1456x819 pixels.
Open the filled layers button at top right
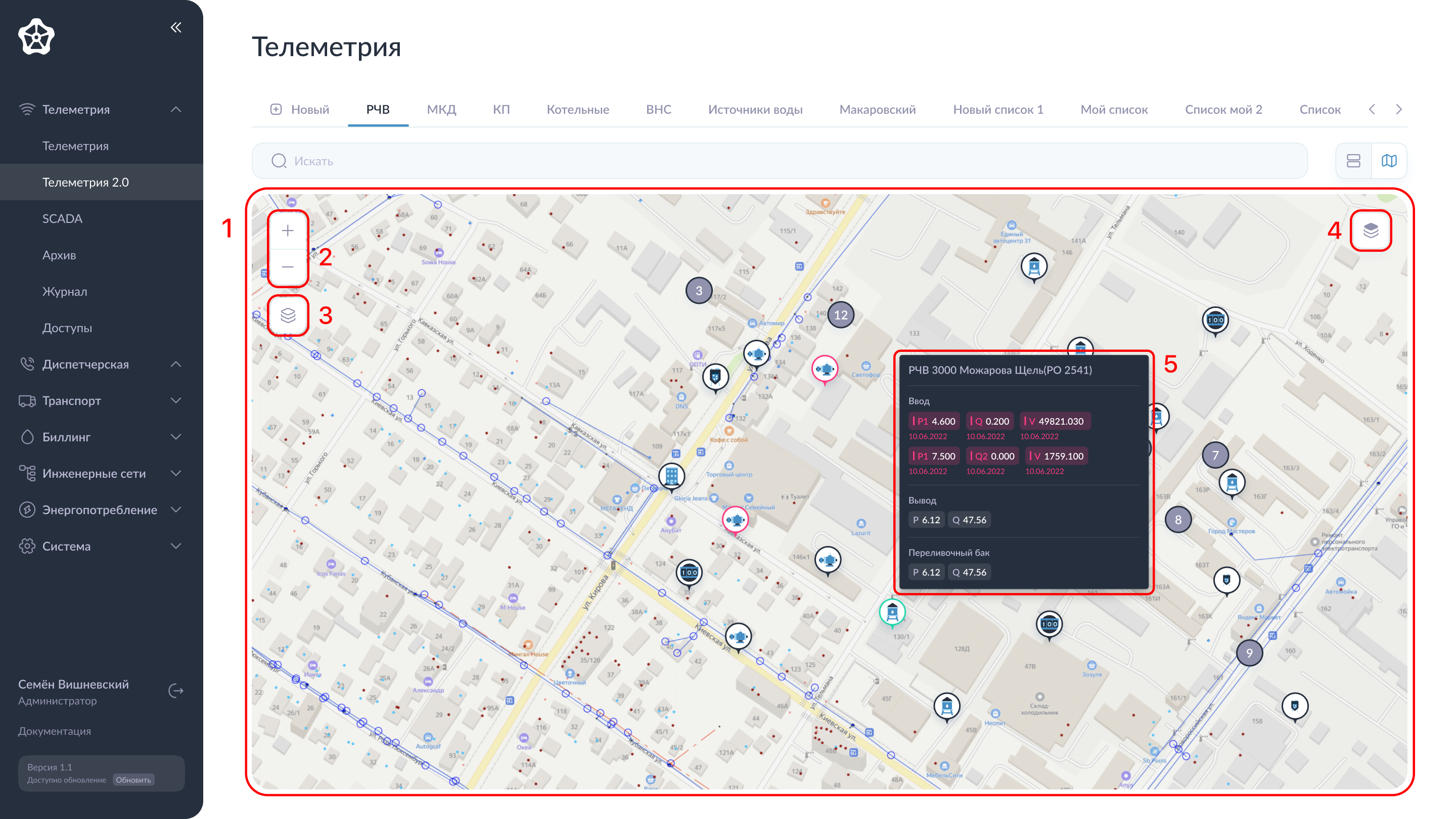click(1371, 231)
